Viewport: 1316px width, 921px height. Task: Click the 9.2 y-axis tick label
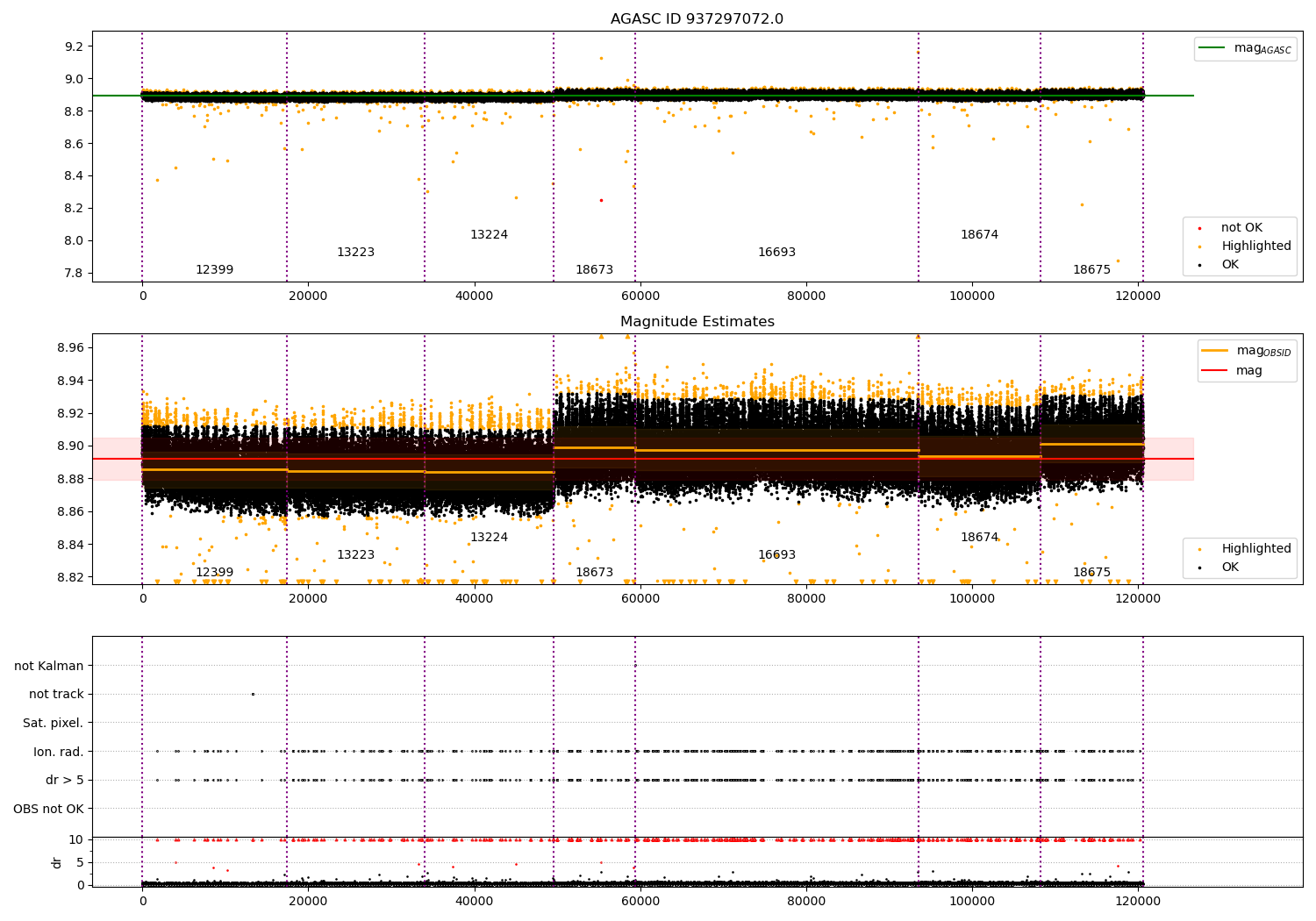pyautogui.click(x=74, y=46)
